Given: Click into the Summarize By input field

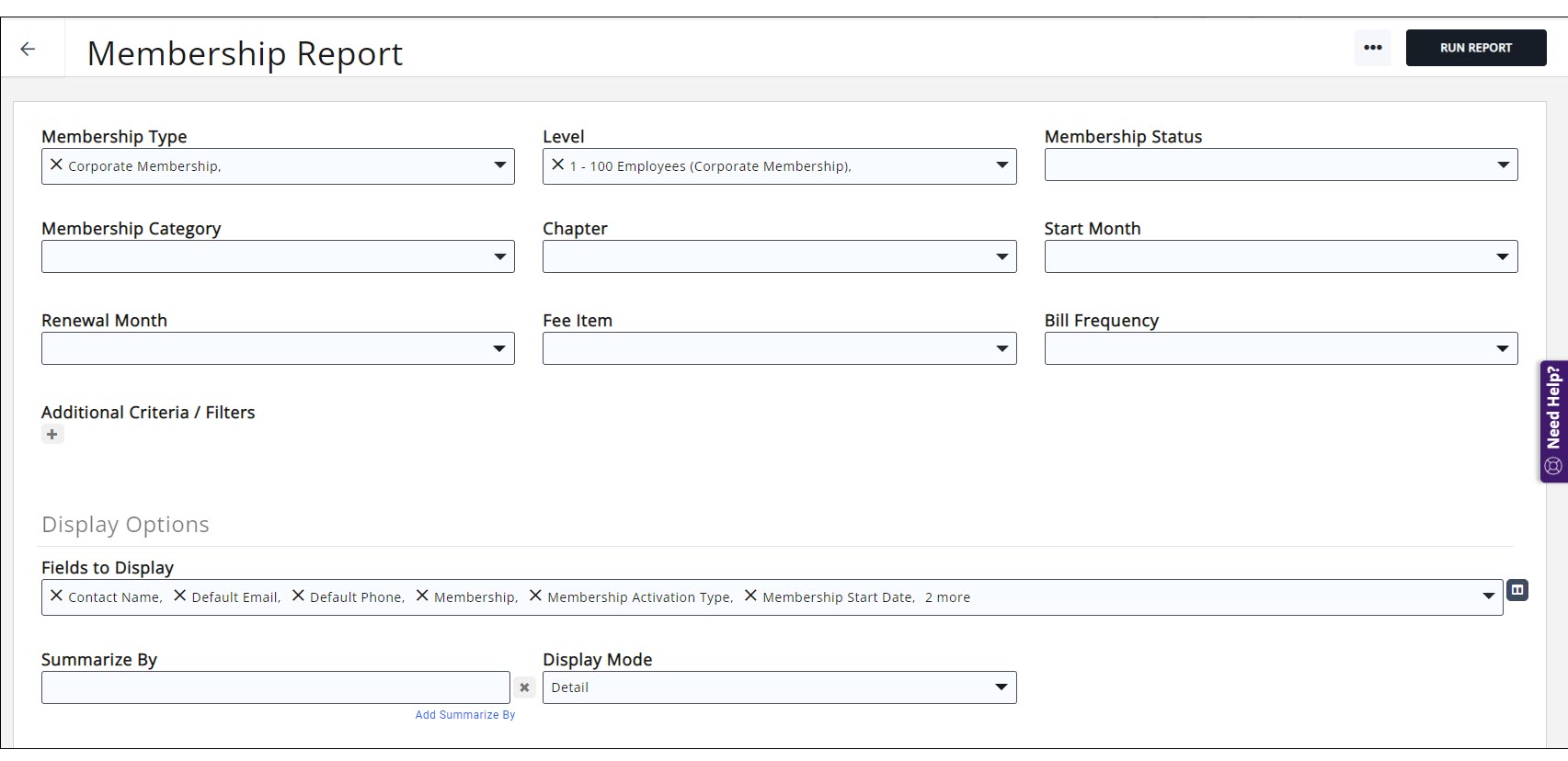Looking at the screenshot, I should click(x=275, y=687).
